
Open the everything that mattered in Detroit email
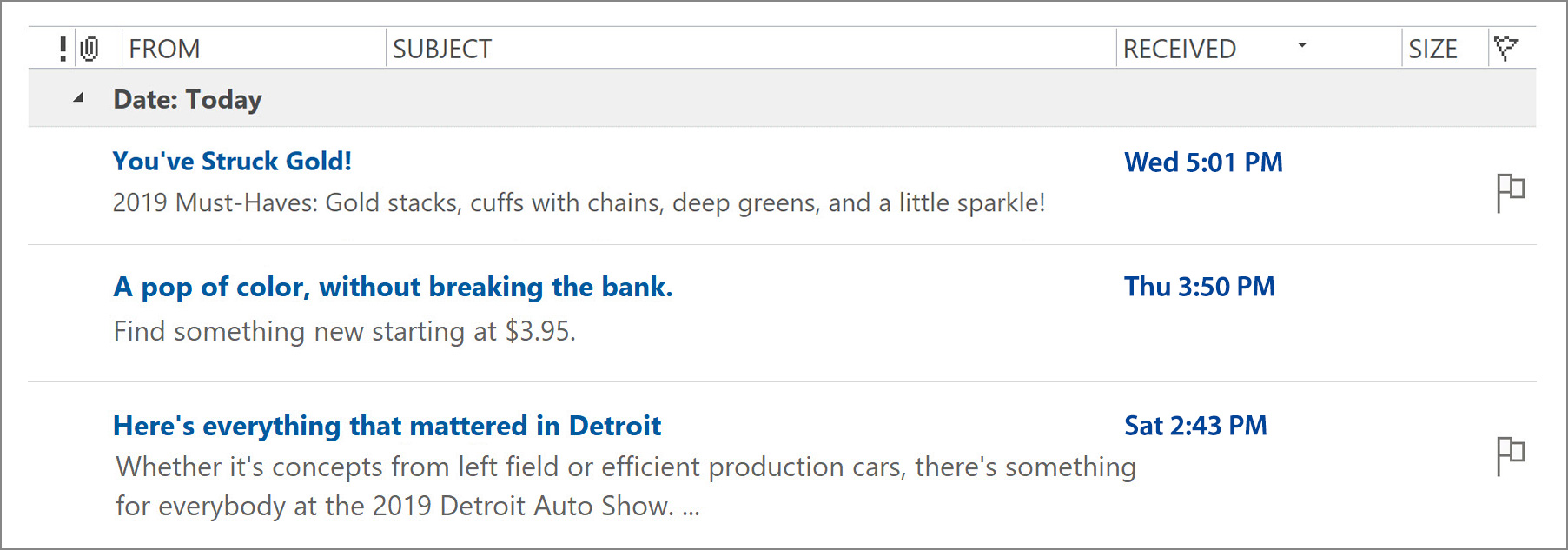(x=387, y=426)
